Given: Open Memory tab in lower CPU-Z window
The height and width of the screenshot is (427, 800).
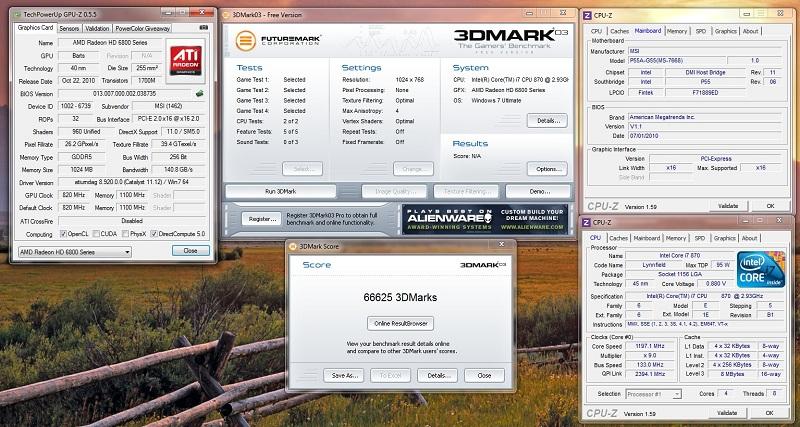Looking at the screenshot, I should (676, 238).
